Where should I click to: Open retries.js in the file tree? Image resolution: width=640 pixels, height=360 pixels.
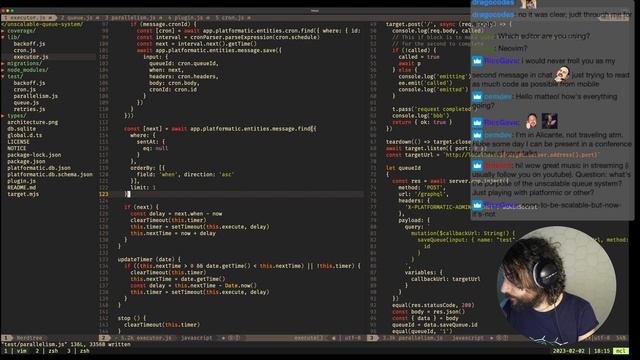tap(29, 109)
